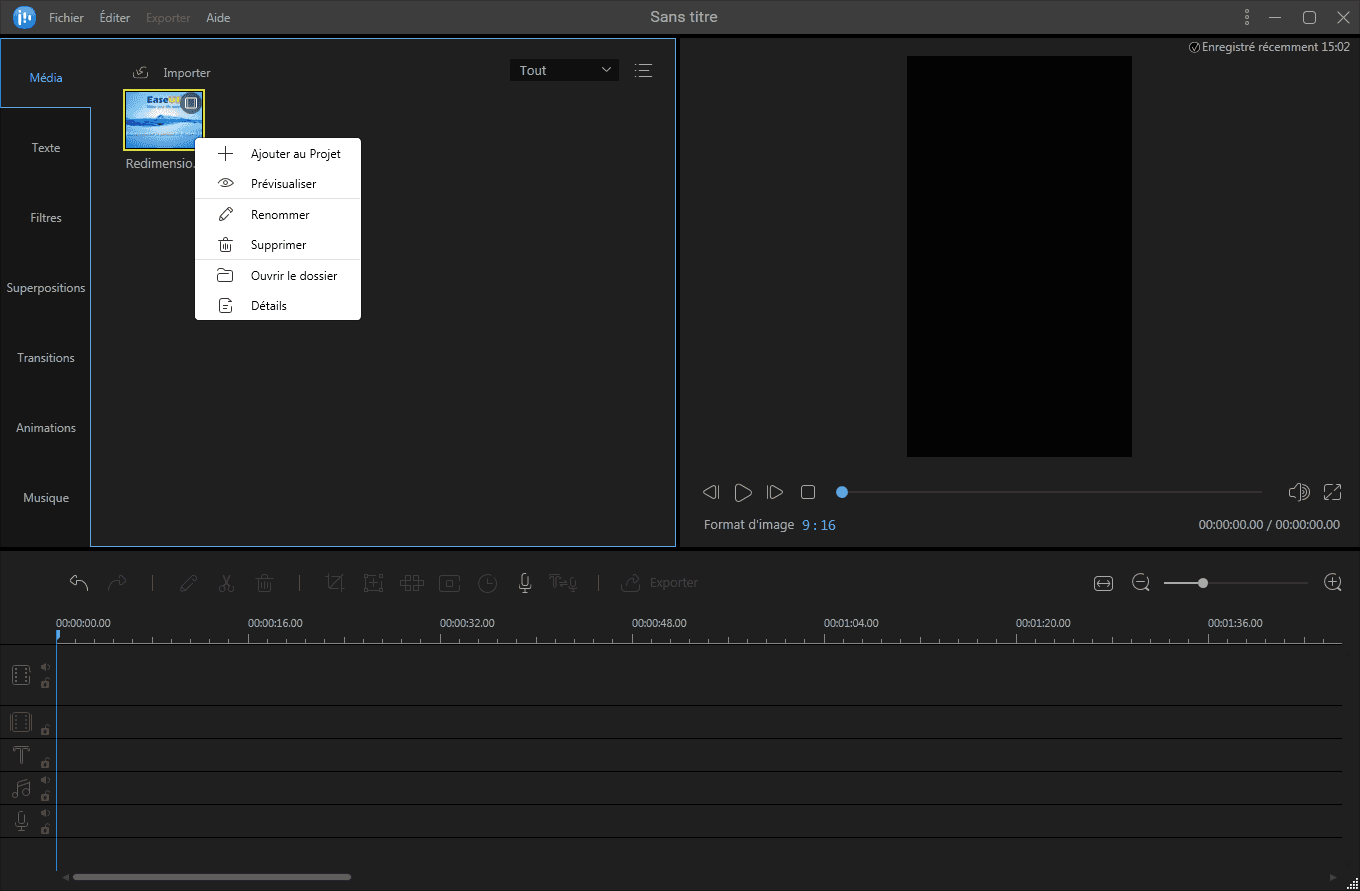Click the text track T icon
This screenshot has height=891, width=1360.
coord(21,755)
